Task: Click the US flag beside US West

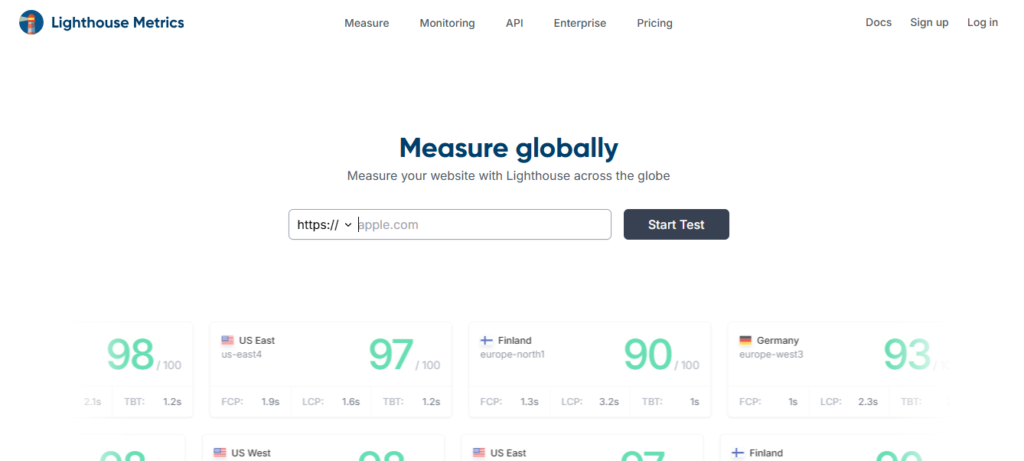Action: click(220, 453)
